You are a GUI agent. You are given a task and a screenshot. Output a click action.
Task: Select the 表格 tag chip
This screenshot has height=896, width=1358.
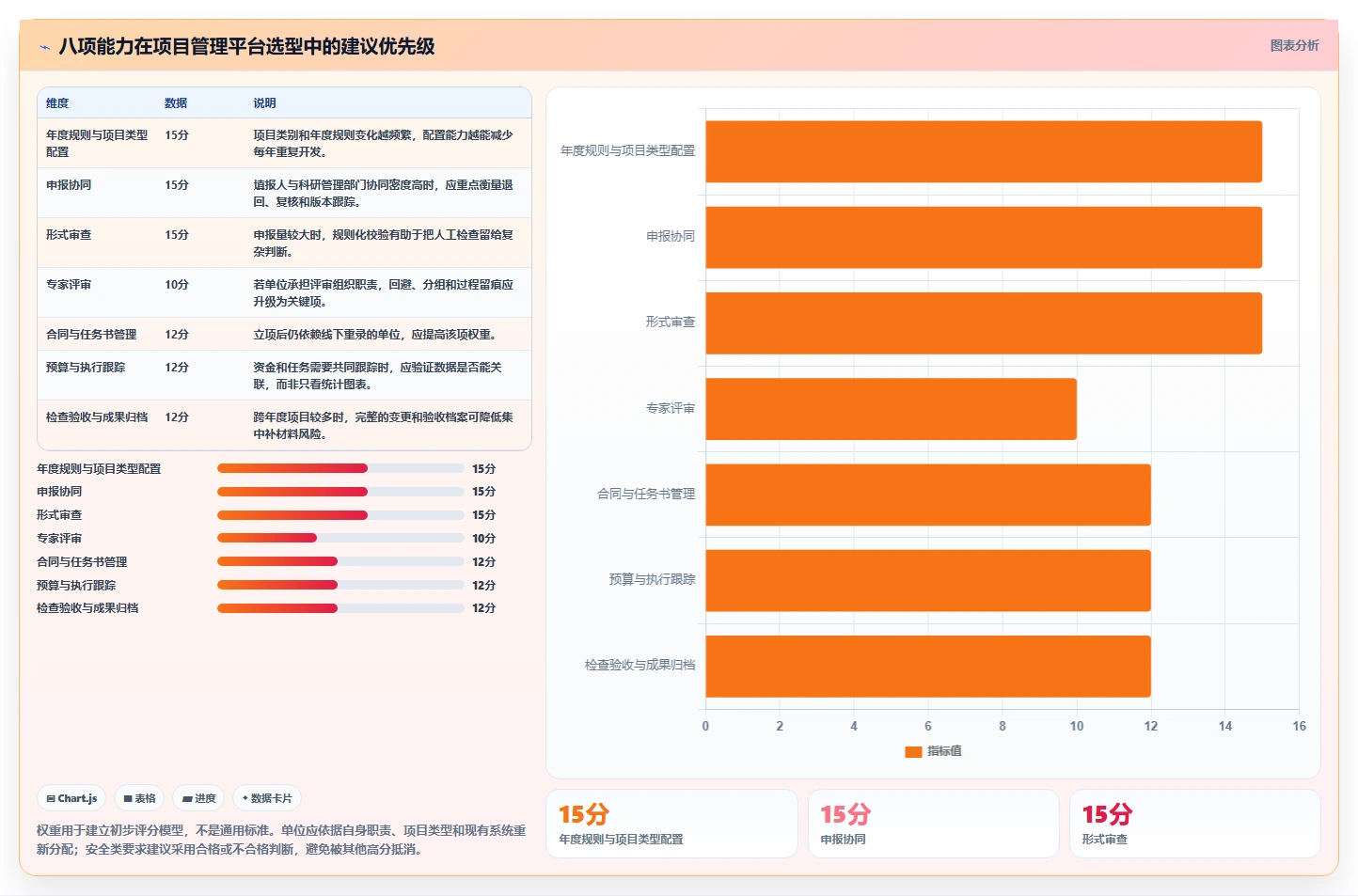(x=139, y=798)
